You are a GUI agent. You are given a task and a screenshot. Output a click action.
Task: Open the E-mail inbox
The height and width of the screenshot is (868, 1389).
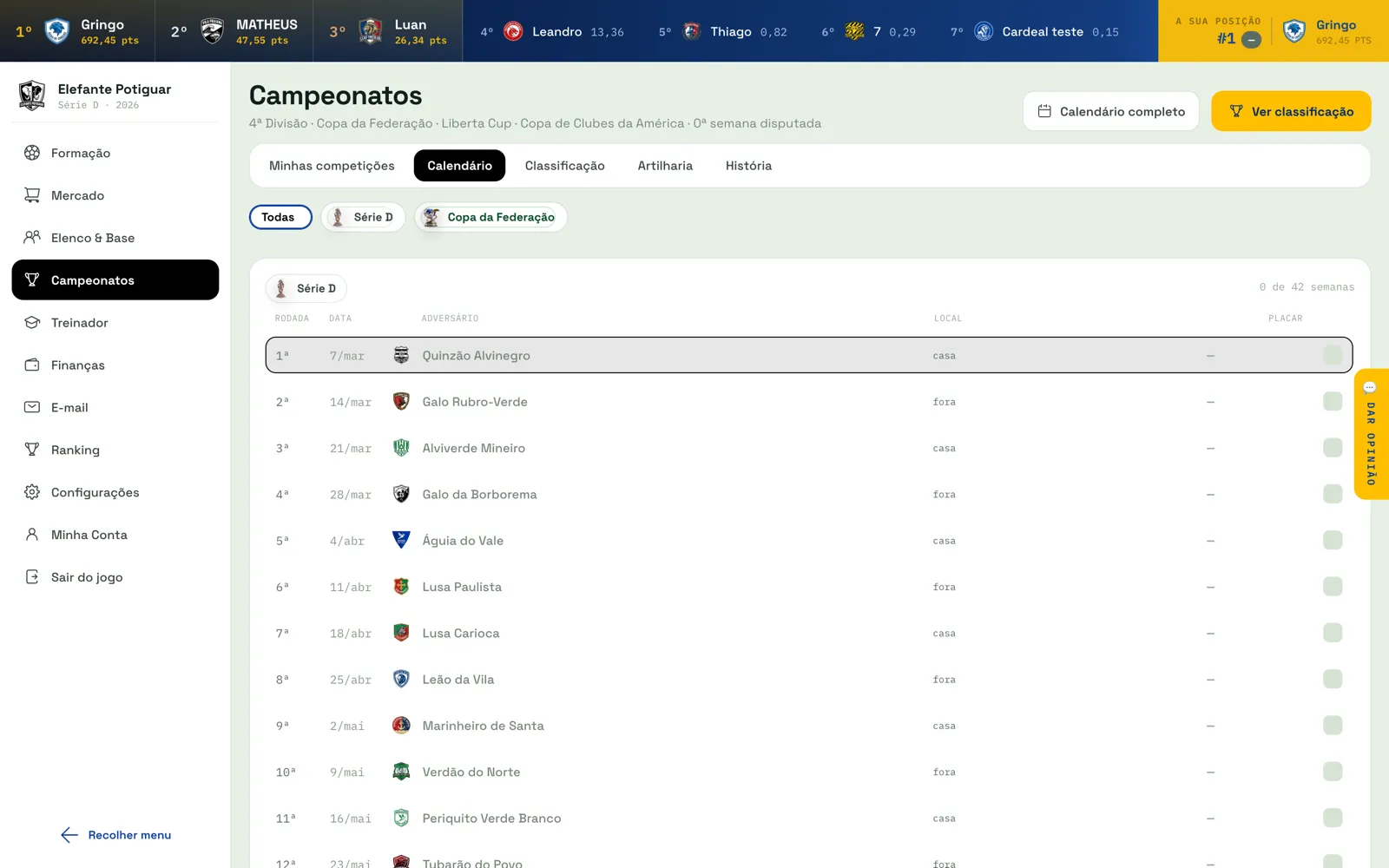click(115, 407)
